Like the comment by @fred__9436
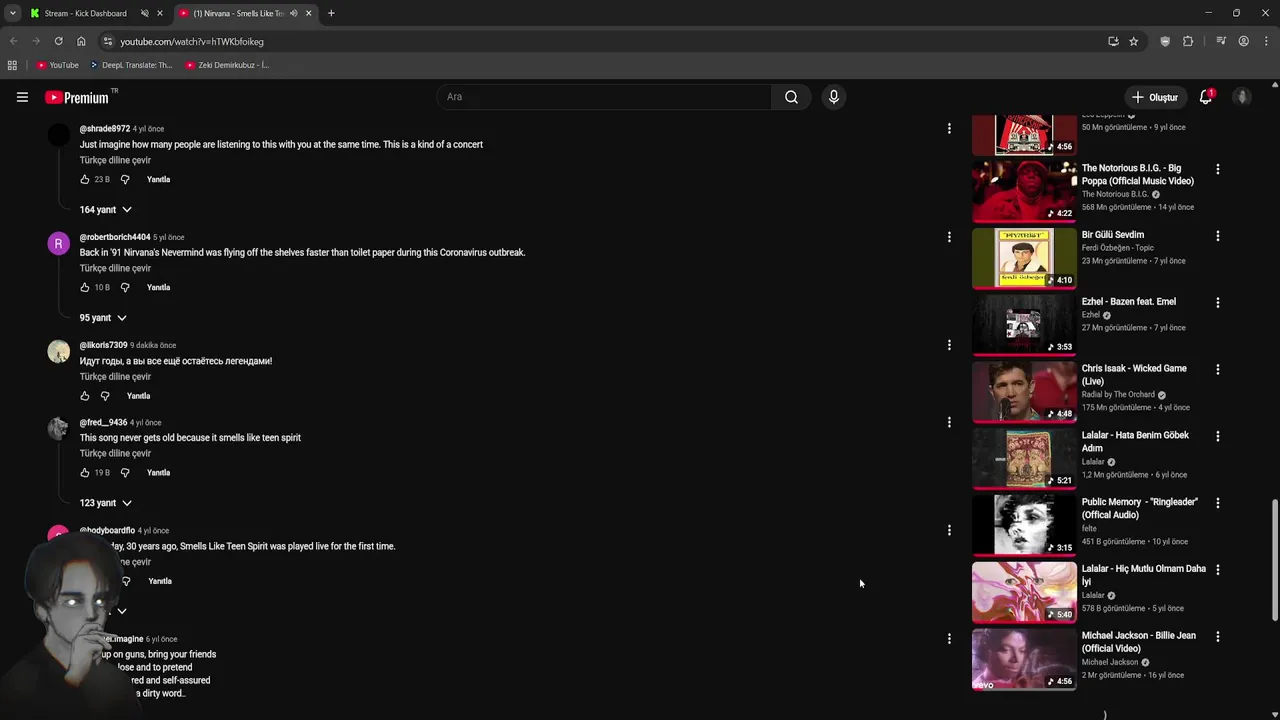 tap(85, 473)
